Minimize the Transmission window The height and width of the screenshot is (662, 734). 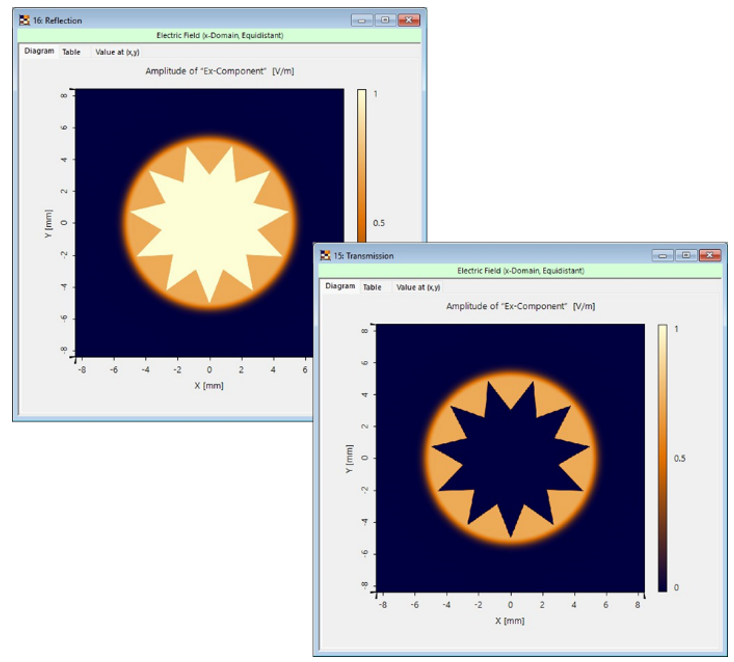663,256
